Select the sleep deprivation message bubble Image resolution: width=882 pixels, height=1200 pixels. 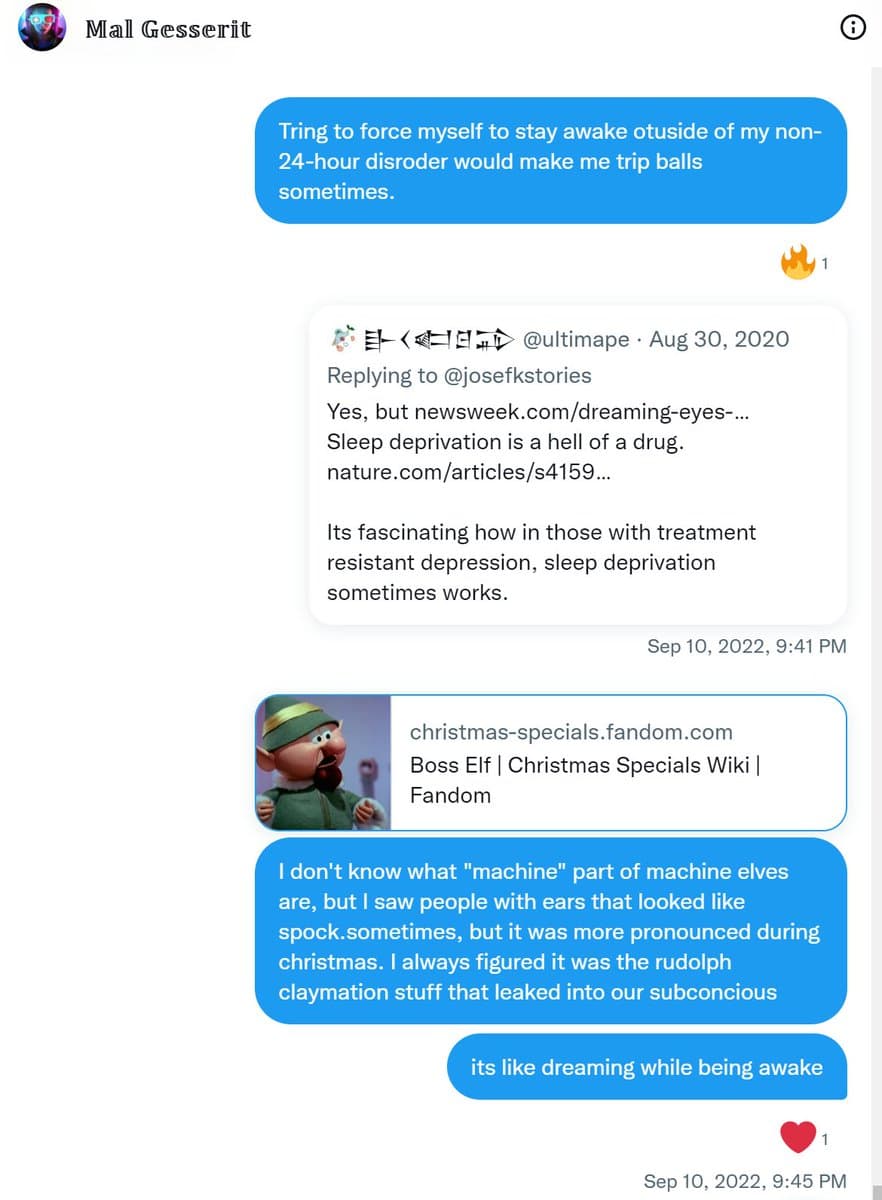pos(551,160)
